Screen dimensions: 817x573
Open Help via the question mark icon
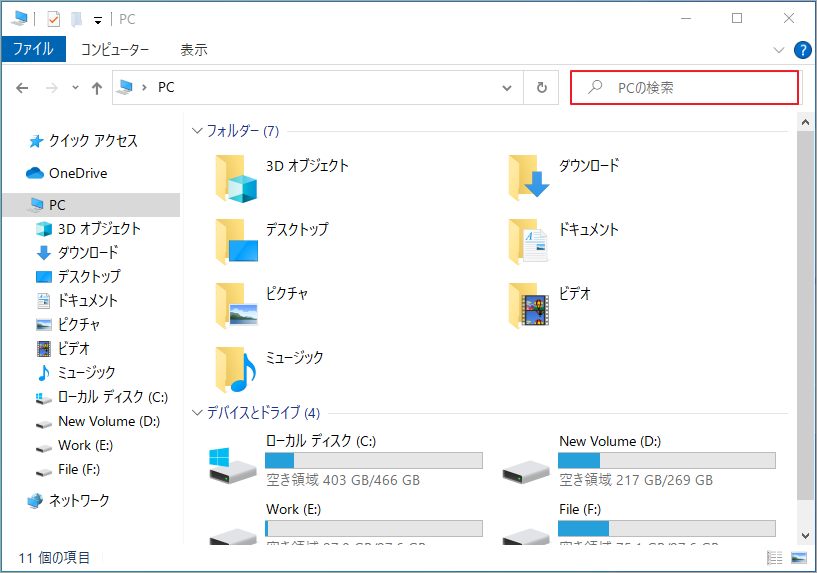[802, 50]
